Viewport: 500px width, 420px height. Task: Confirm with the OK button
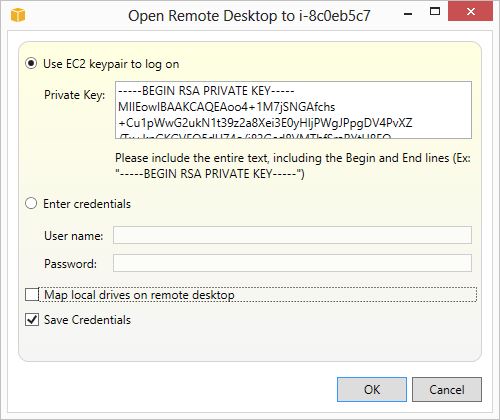pyautogui.click(x=372, y=389)
